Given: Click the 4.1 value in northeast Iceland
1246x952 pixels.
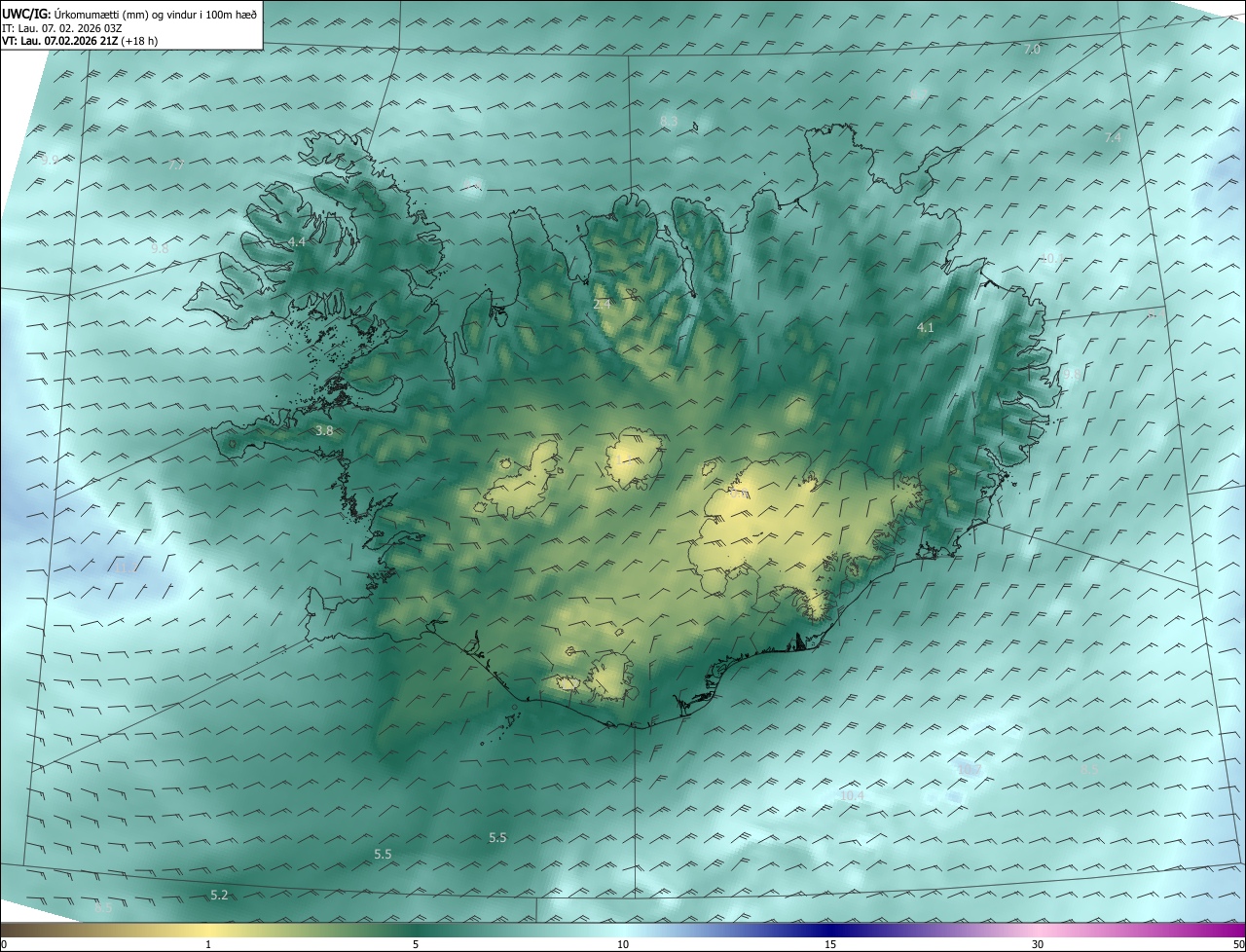Looking at the screenshot, I should click(925, 328).
